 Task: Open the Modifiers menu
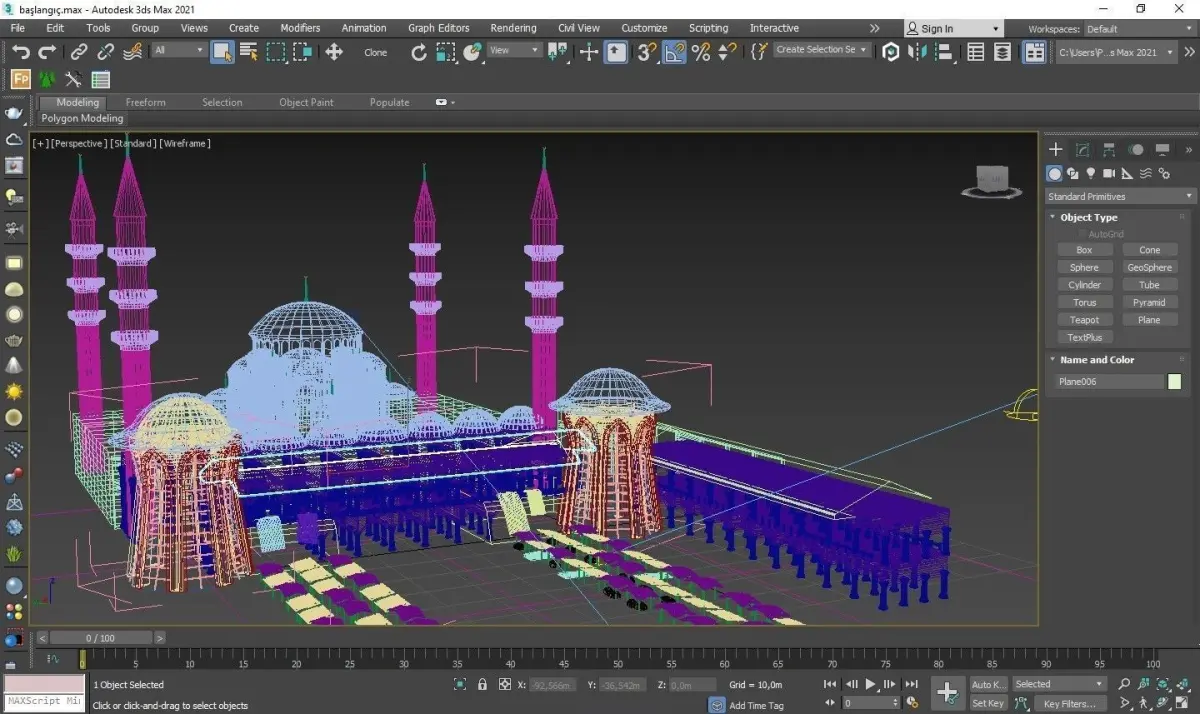click(300, 28)
